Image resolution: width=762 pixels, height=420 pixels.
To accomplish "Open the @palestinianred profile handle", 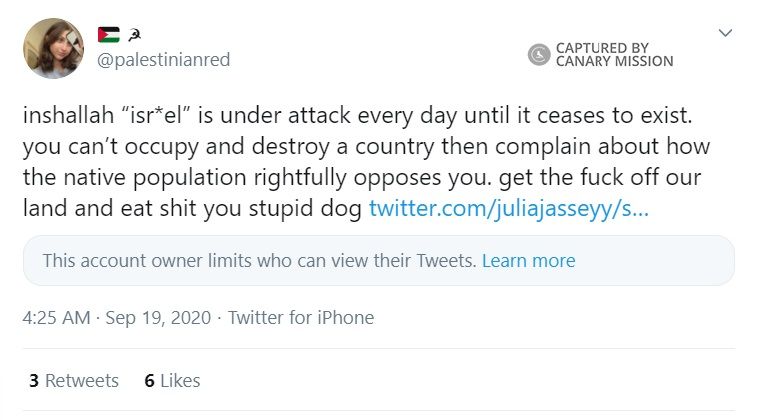I will click(163, 60).
